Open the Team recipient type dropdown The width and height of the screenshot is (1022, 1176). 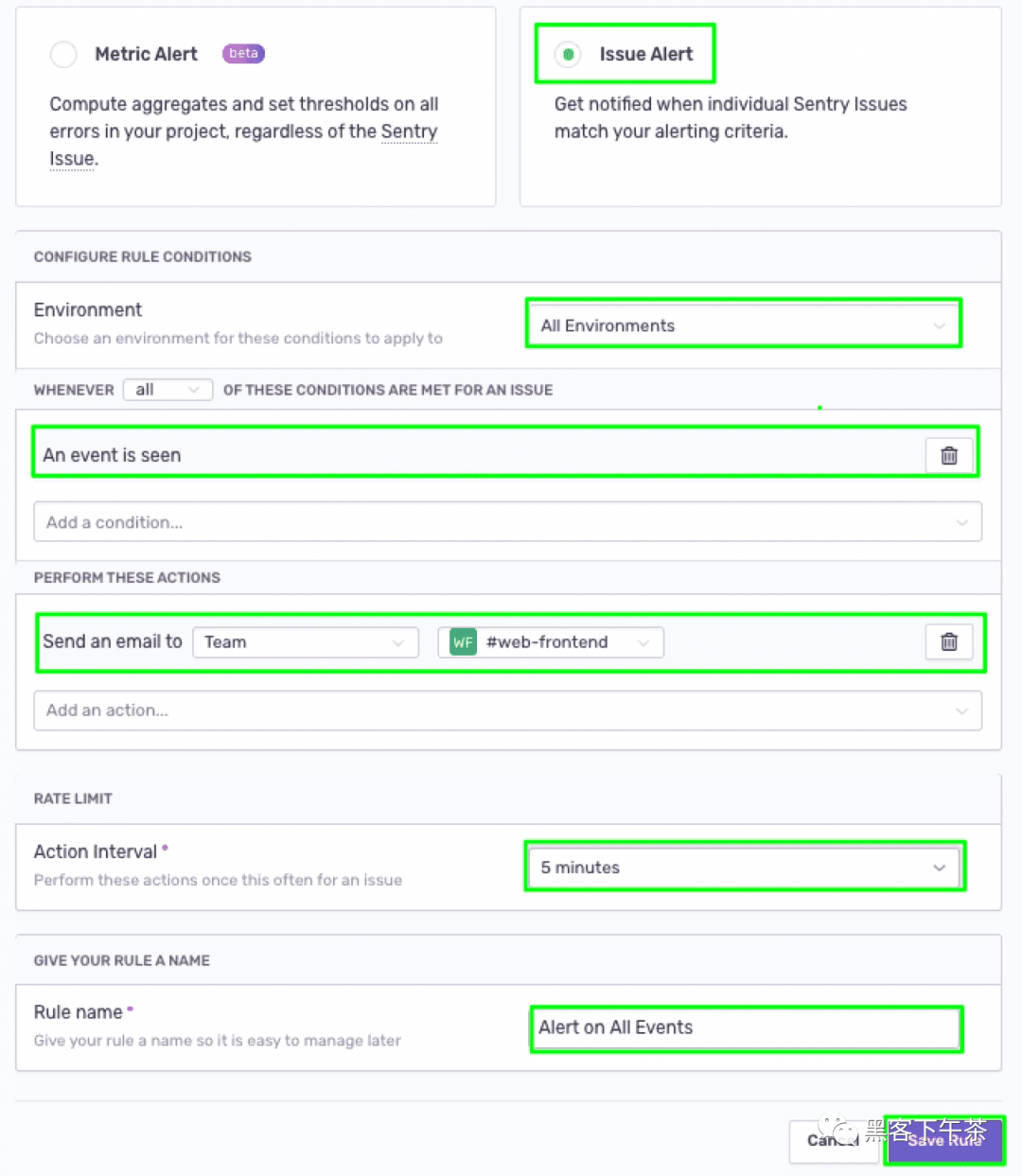click(306, 642)
